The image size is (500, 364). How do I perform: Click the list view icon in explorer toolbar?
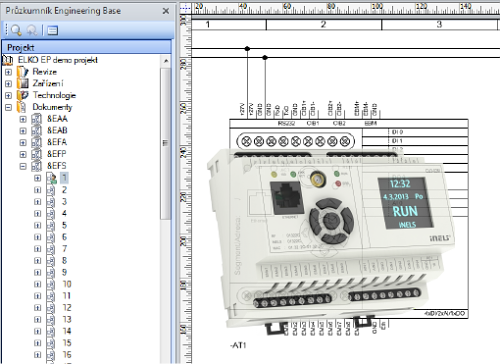tap(53, 30)
